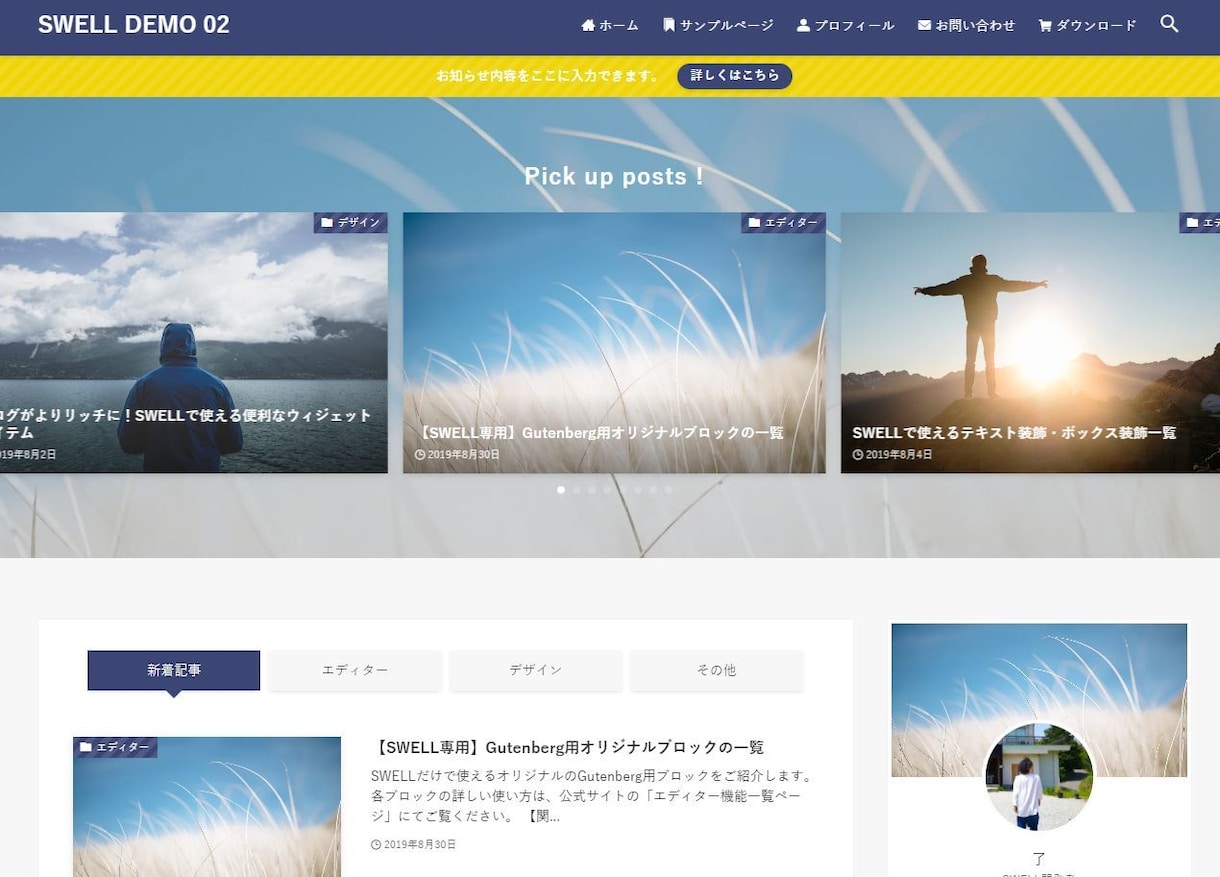
Task: Click clock icon by 2019年8月30日 in slider
Action: pos(420,454)
